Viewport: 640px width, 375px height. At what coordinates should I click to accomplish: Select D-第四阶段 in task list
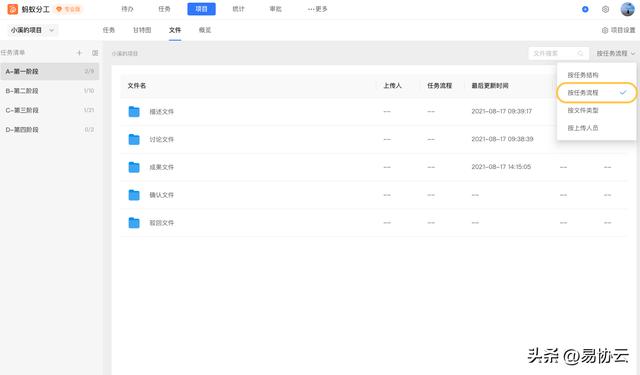49,130
